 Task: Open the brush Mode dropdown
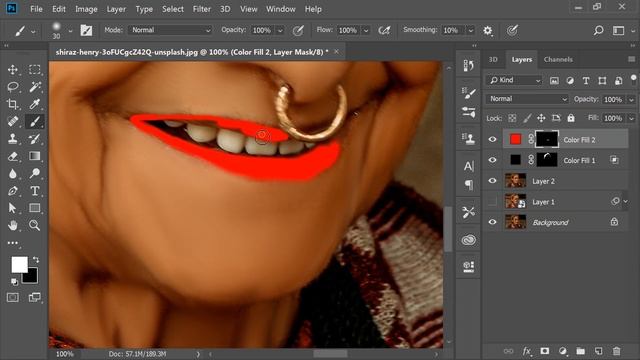pos(170,30)
